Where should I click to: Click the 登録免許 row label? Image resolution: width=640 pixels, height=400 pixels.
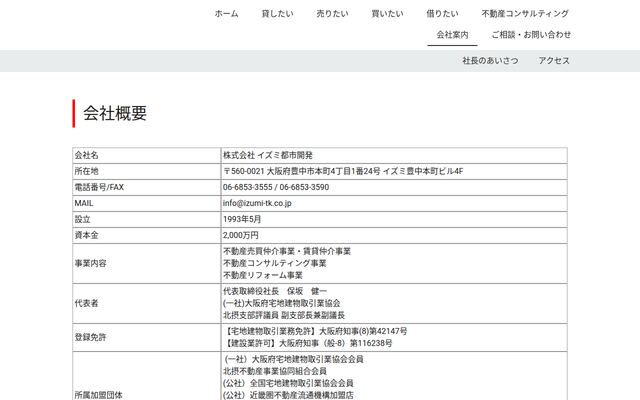click(x=90, y=337)
